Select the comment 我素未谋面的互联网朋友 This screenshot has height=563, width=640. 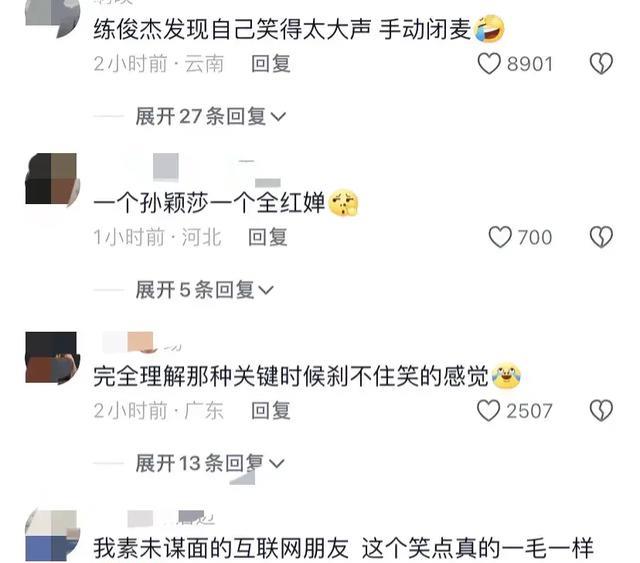pyautogui.click(x=221, y=548)
